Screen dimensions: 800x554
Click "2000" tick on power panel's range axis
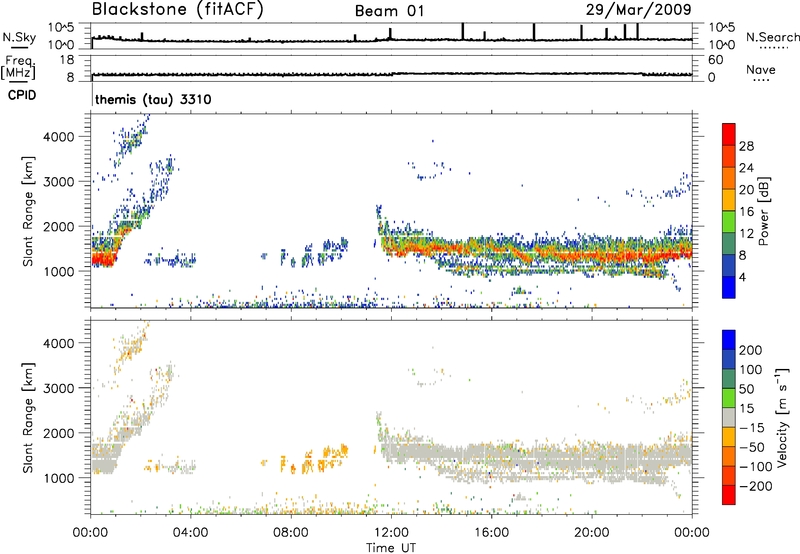(x=59, y=226)
